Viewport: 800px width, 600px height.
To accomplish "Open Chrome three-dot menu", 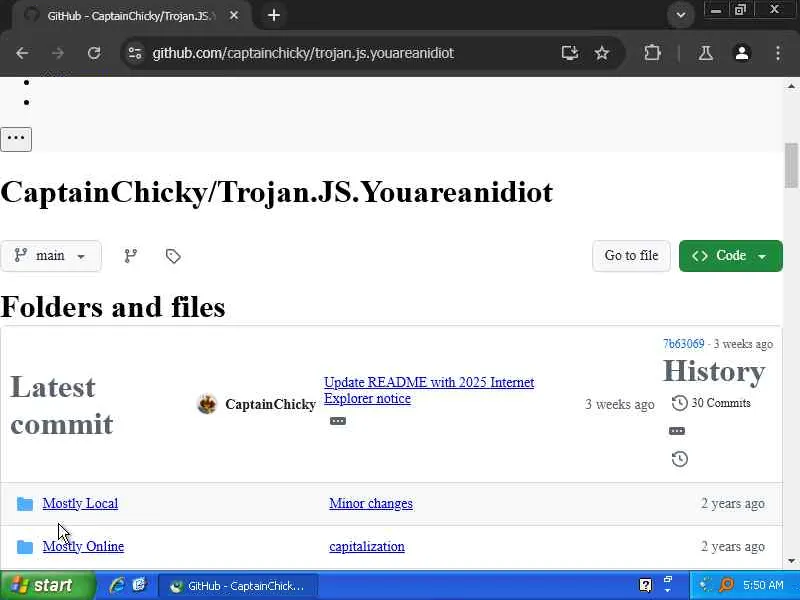I will click(778, 53).
